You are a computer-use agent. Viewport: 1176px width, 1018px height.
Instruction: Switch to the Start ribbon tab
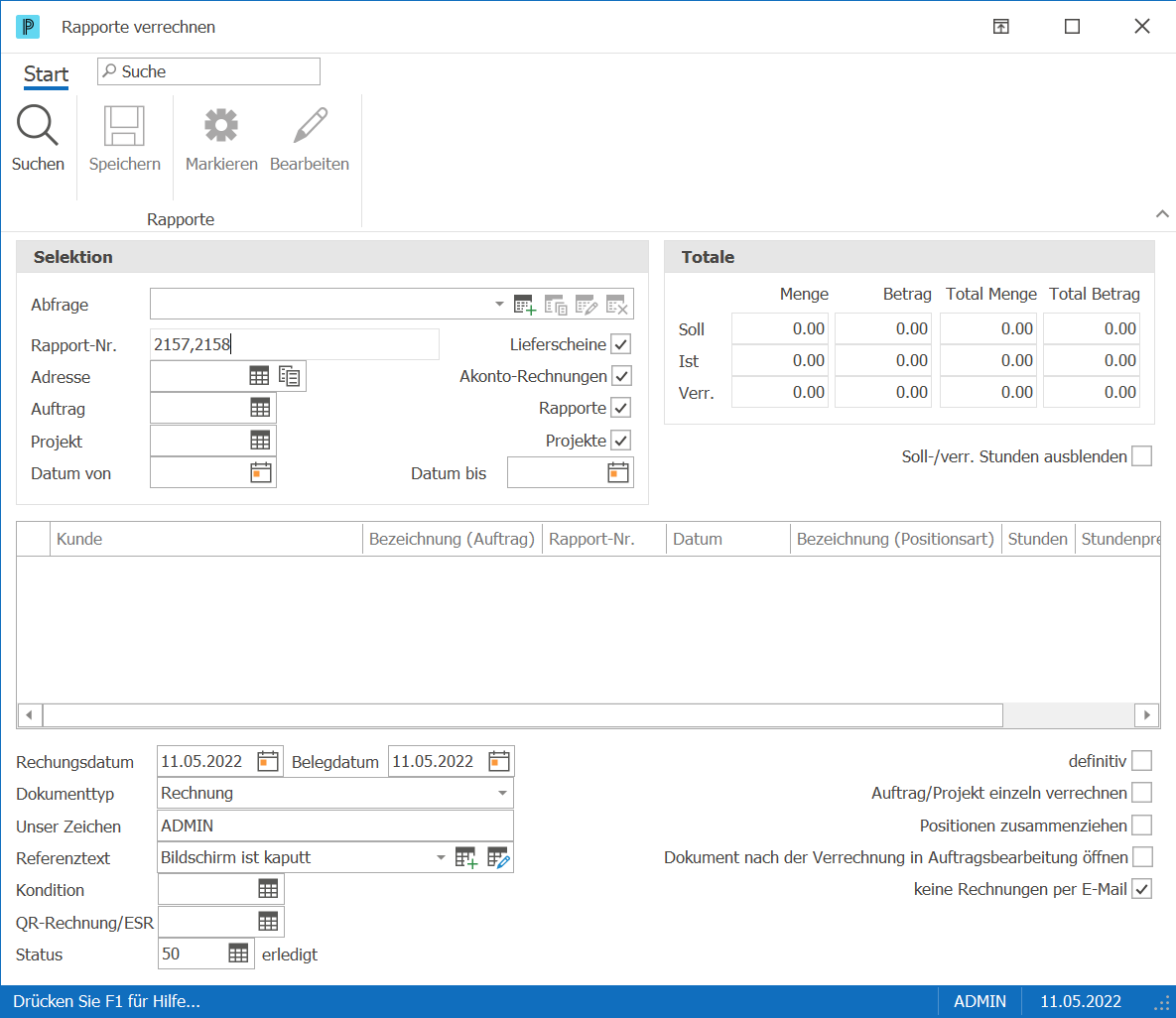pyautogui.click(x=46, y=74)
